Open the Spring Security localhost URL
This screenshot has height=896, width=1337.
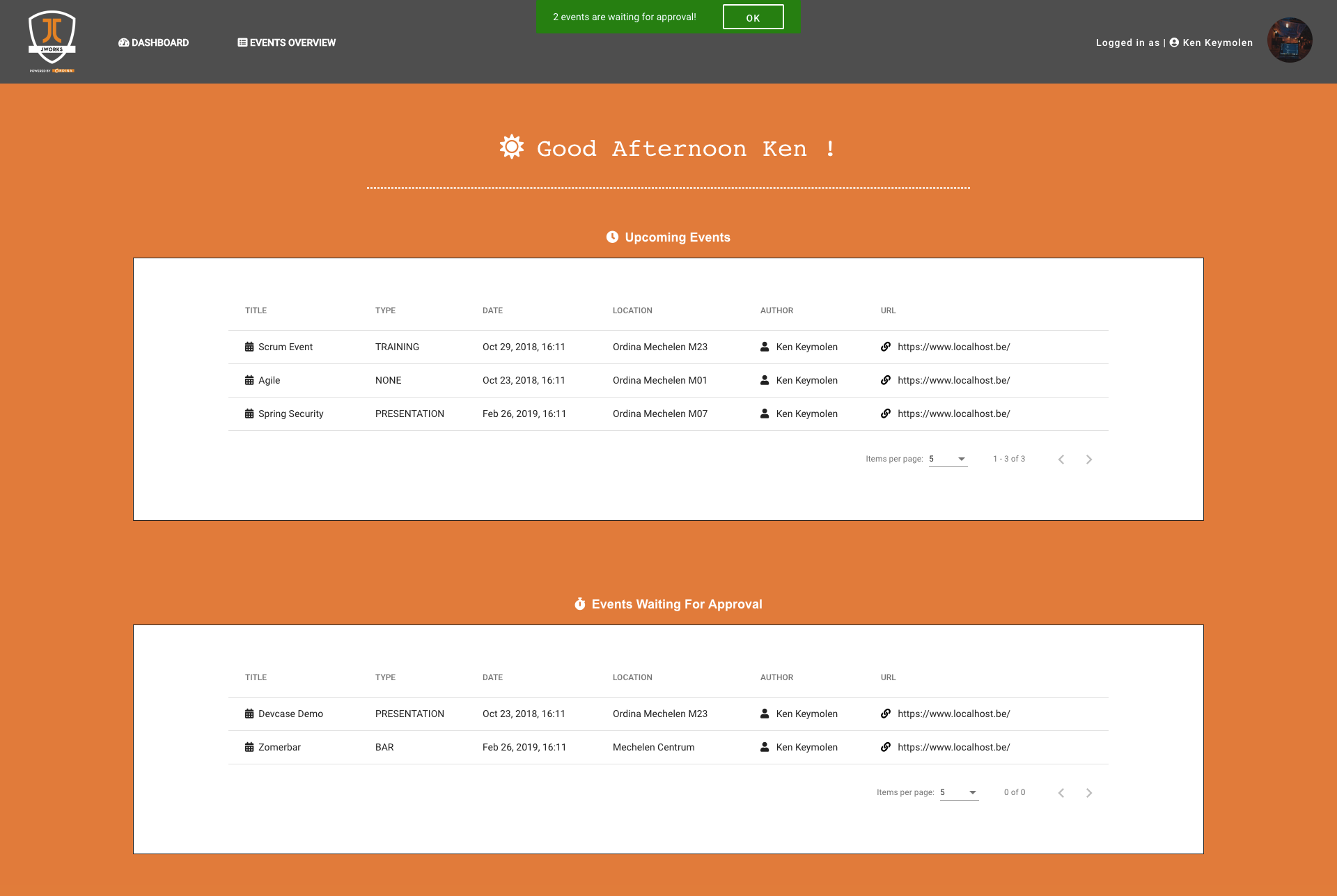click(953, 414)
